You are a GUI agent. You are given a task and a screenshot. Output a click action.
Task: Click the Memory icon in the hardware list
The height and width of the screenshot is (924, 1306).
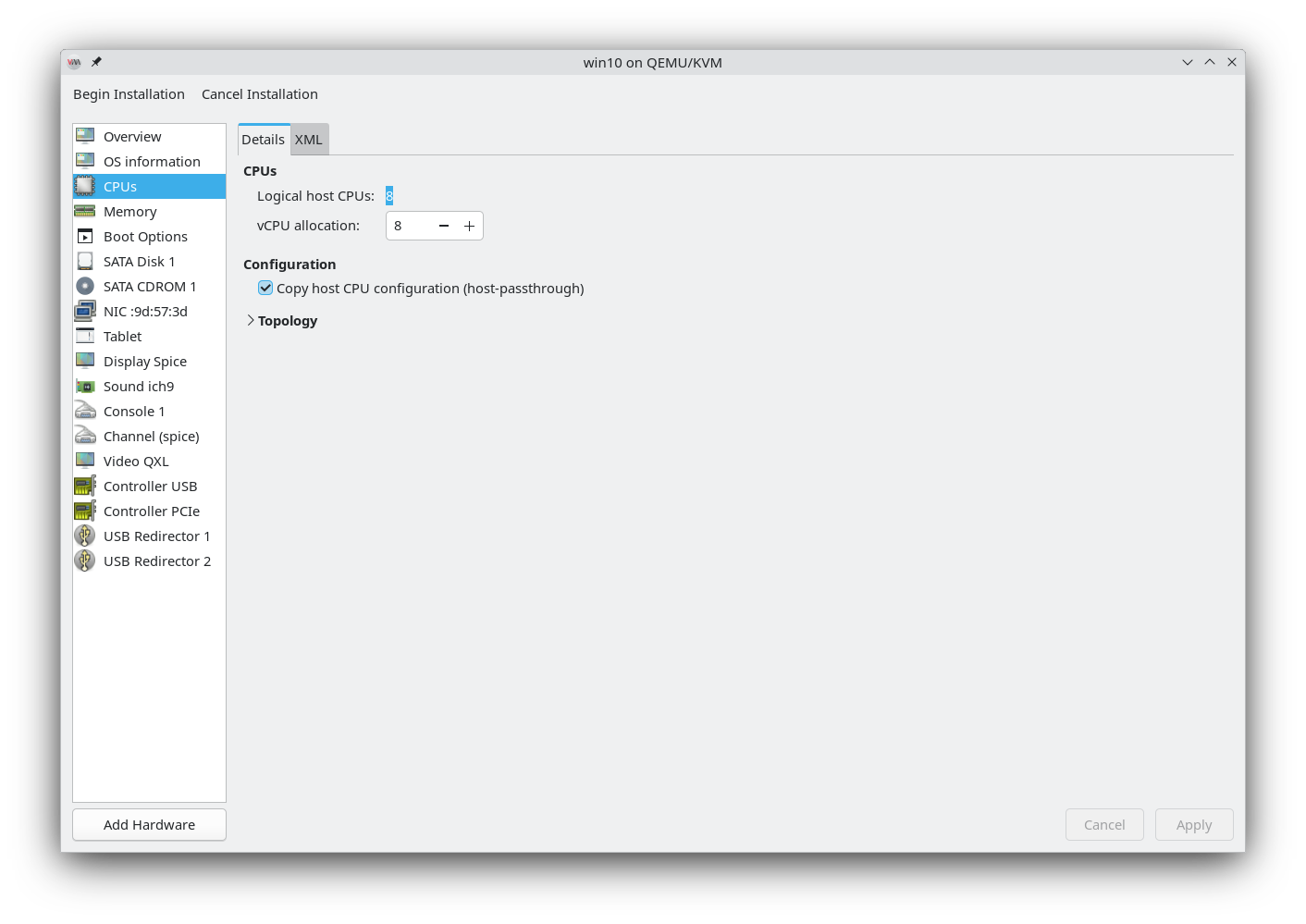coord(85,212)
